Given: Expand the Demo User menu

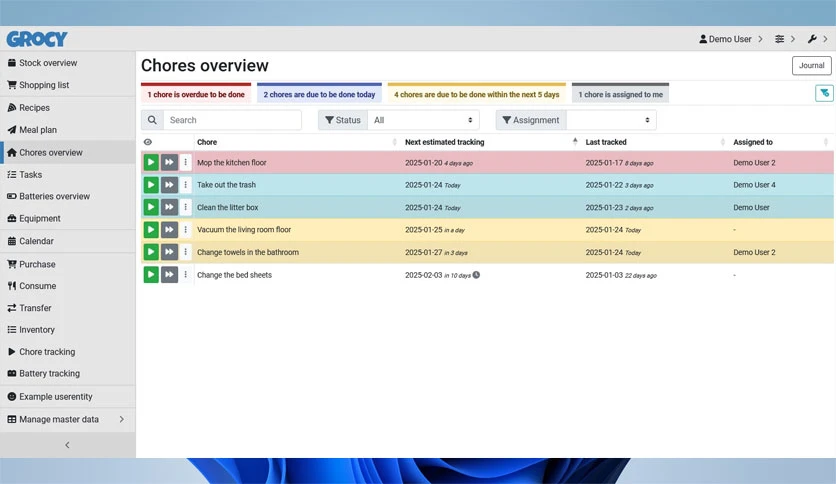Looking at the screenshot, I should (x=730, y=39).
